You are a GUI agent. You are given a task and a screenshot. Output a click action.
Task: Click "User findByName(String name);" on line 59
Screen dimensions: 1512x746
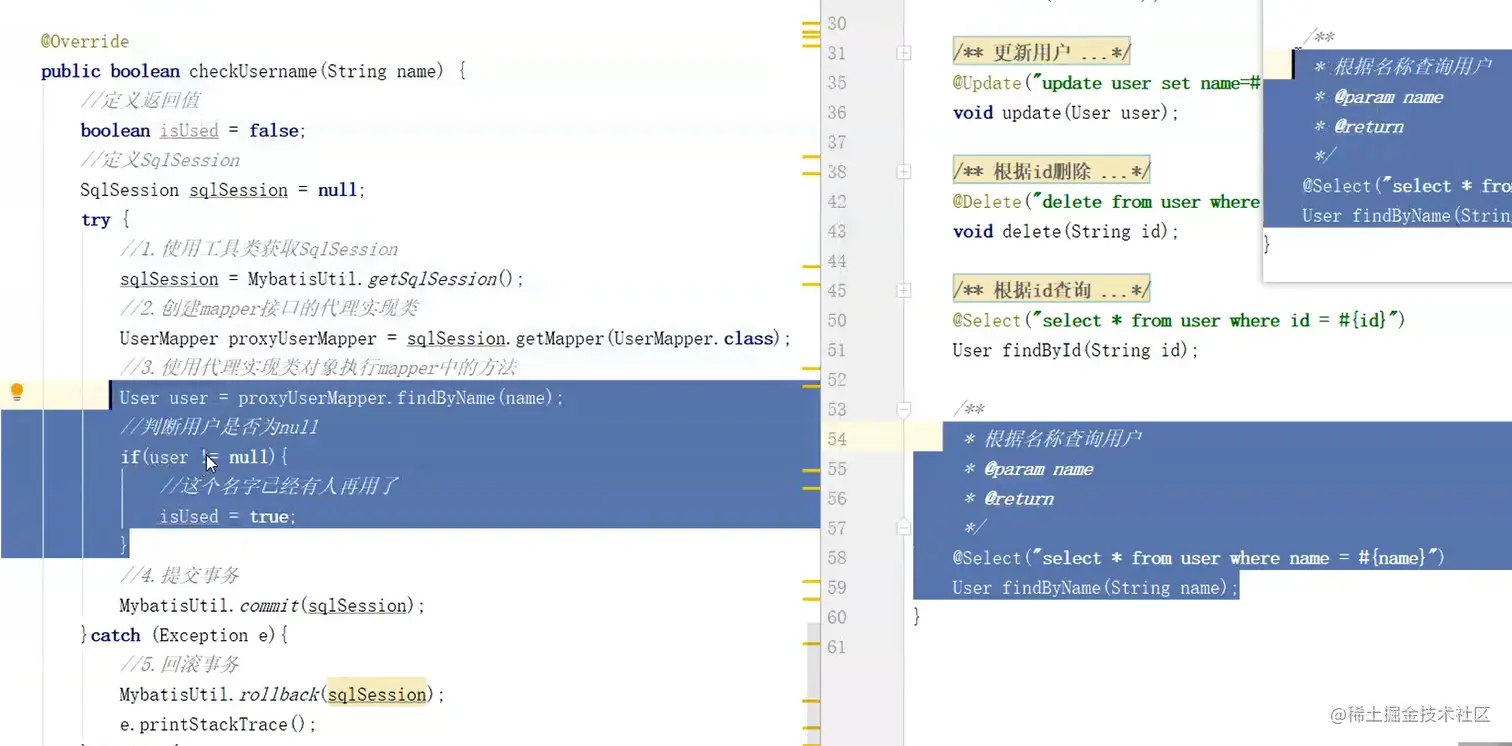pyautogui.click(x=1095, y=588)
